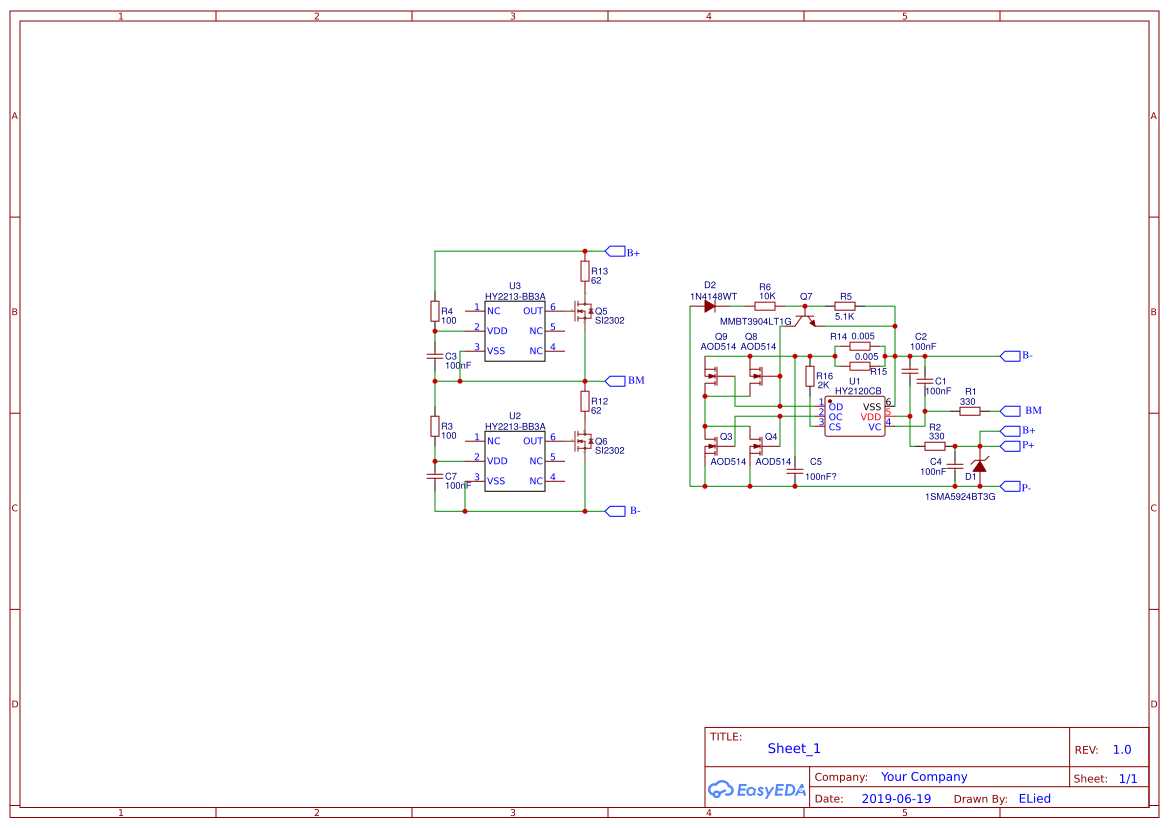Select resistor R2 330 symbol
Screen dimensions: 1169x828
point(935,446)
